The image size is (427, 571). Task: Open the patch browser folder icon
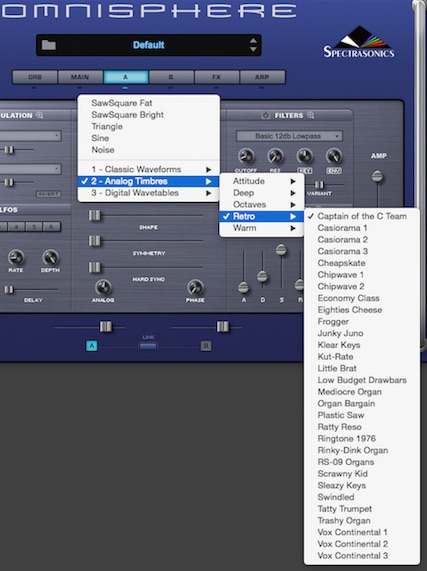pyautogui.click(x=48, y=45)
